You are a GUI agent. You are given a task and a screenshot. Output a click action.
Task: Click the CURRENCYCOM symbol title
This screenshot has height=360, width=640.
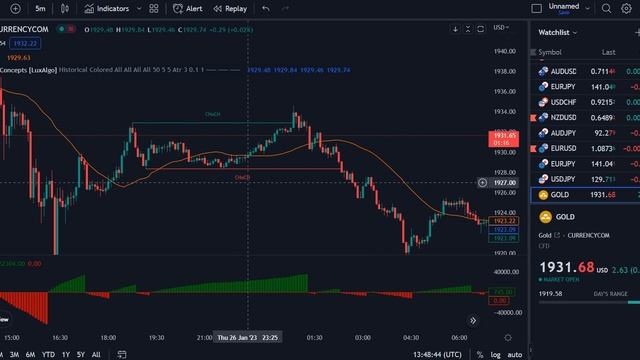click(x=24, y=29)
